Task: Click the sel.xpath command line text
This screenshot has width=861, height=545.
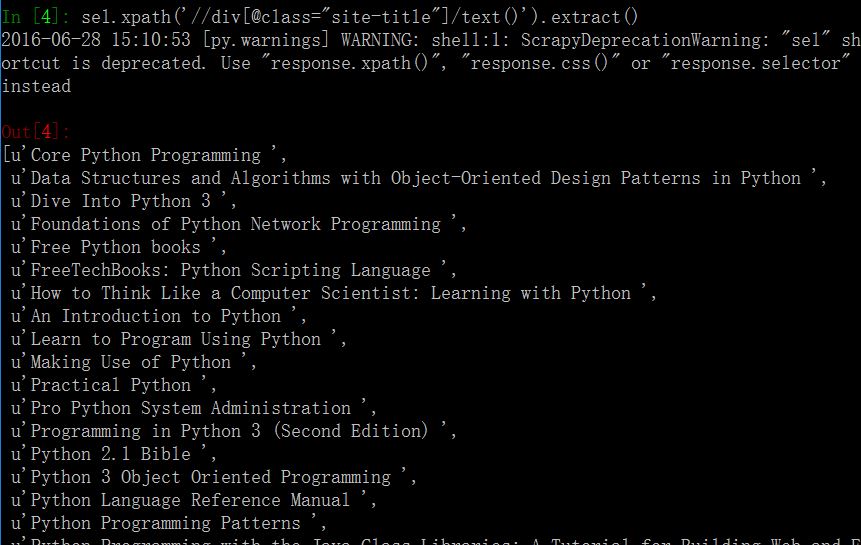Action: click(x=360, y=16)
